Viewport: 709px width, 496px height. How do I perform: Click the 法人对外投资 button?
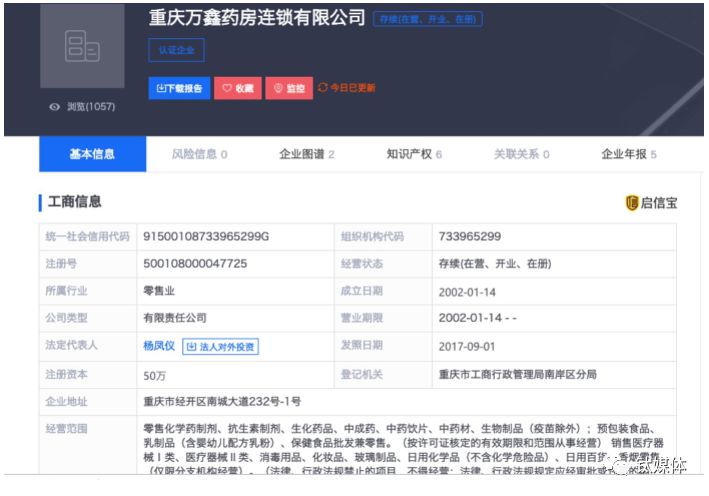click(221, 347)
